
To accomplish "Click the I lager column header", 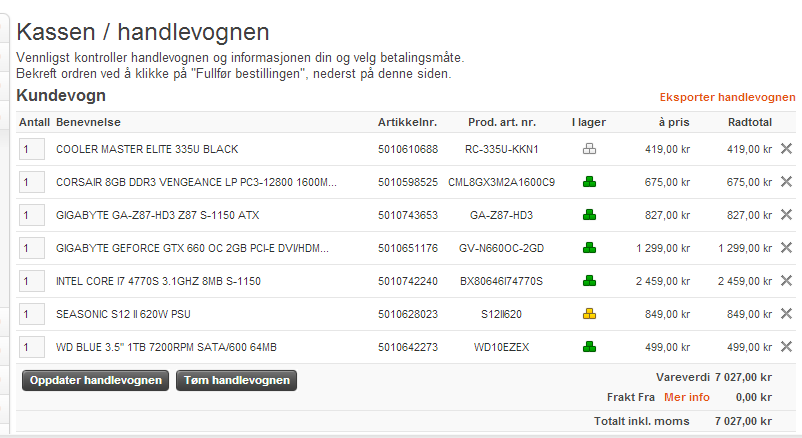I will 589,122.
